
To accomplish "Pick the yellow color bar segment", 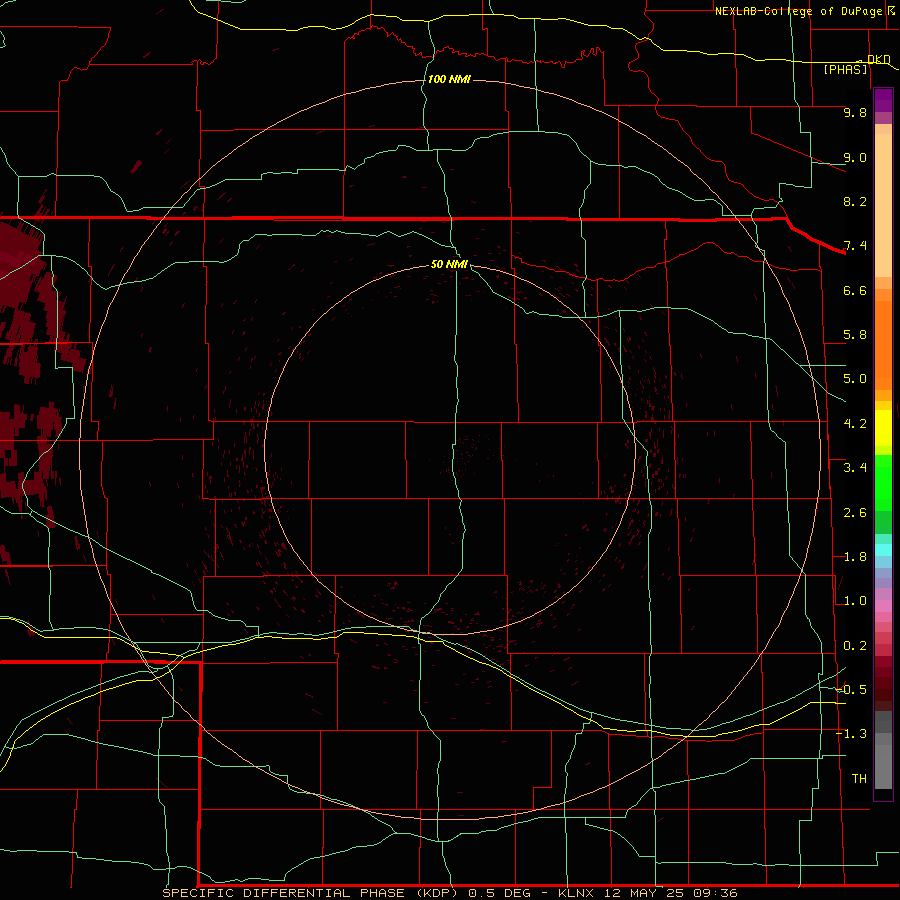I will tap(883, 428).
